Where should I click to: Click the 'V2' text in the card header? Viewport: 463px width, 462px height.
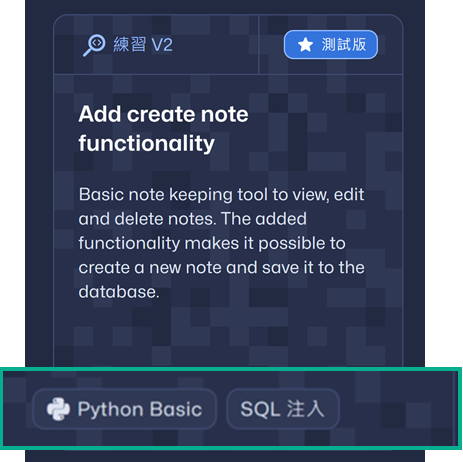[x=162, y=45]
